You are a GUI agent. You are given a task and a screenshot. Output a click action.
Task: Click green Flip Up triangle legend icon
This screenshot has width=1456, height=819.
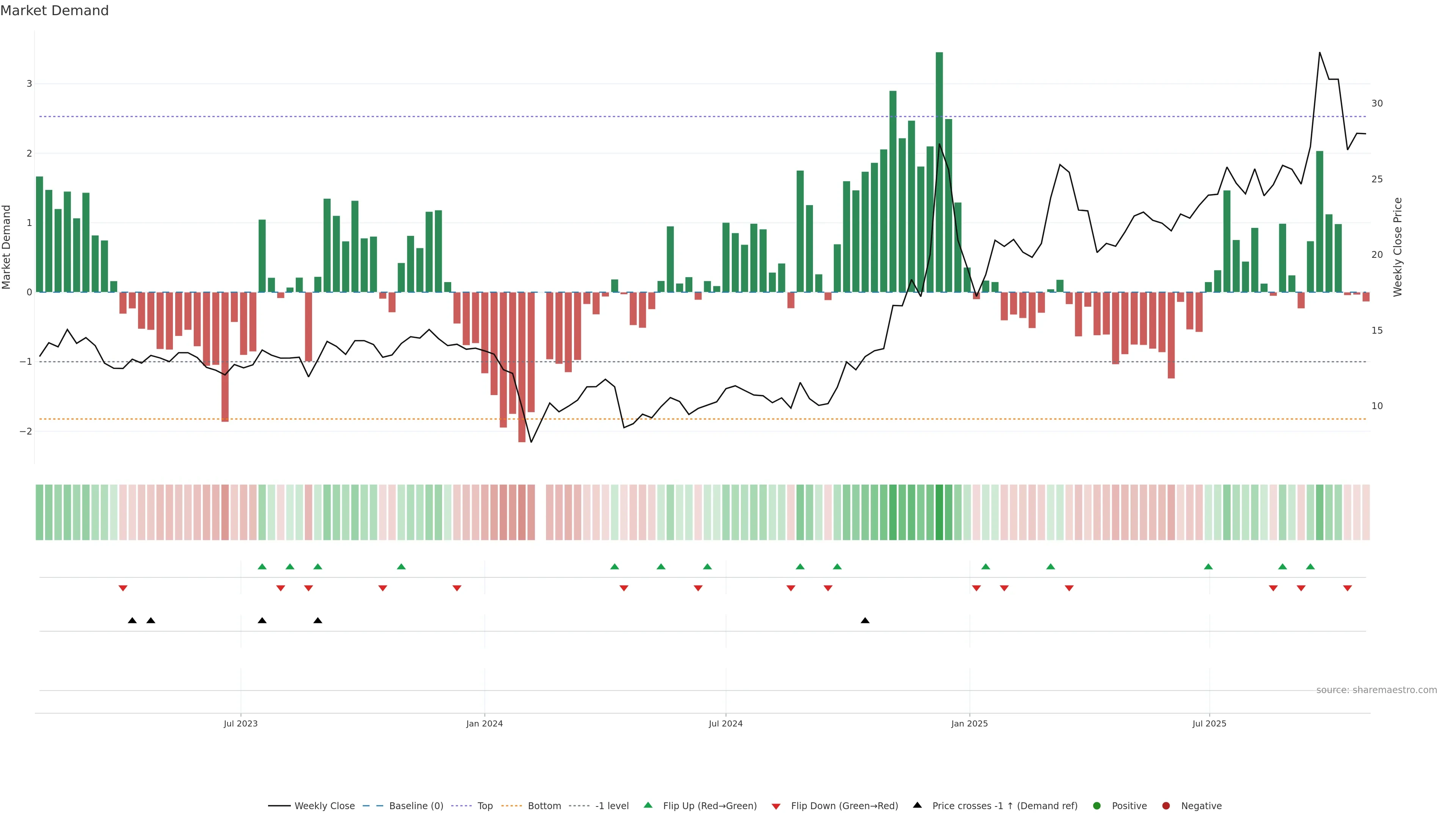pos(648,805)
